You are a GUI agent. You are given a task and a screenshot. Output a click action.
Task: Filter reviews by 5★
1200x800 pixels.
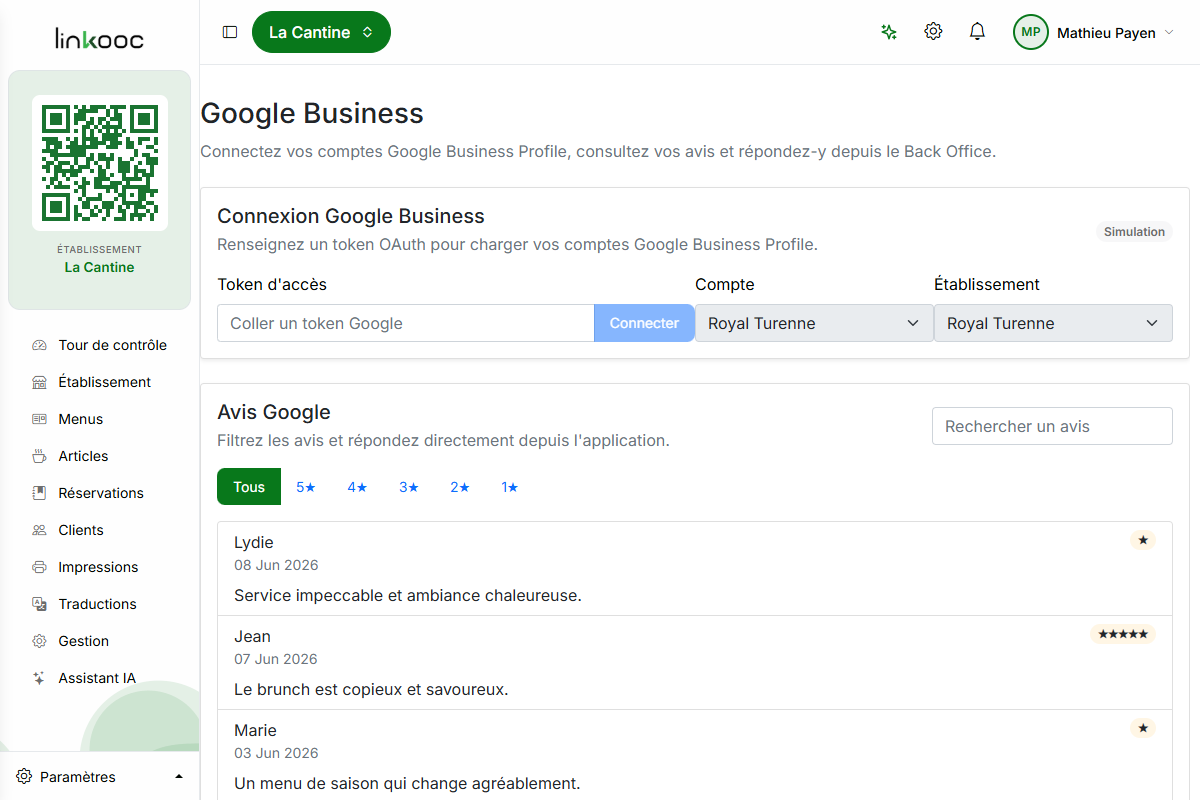[x=306, y=487]
